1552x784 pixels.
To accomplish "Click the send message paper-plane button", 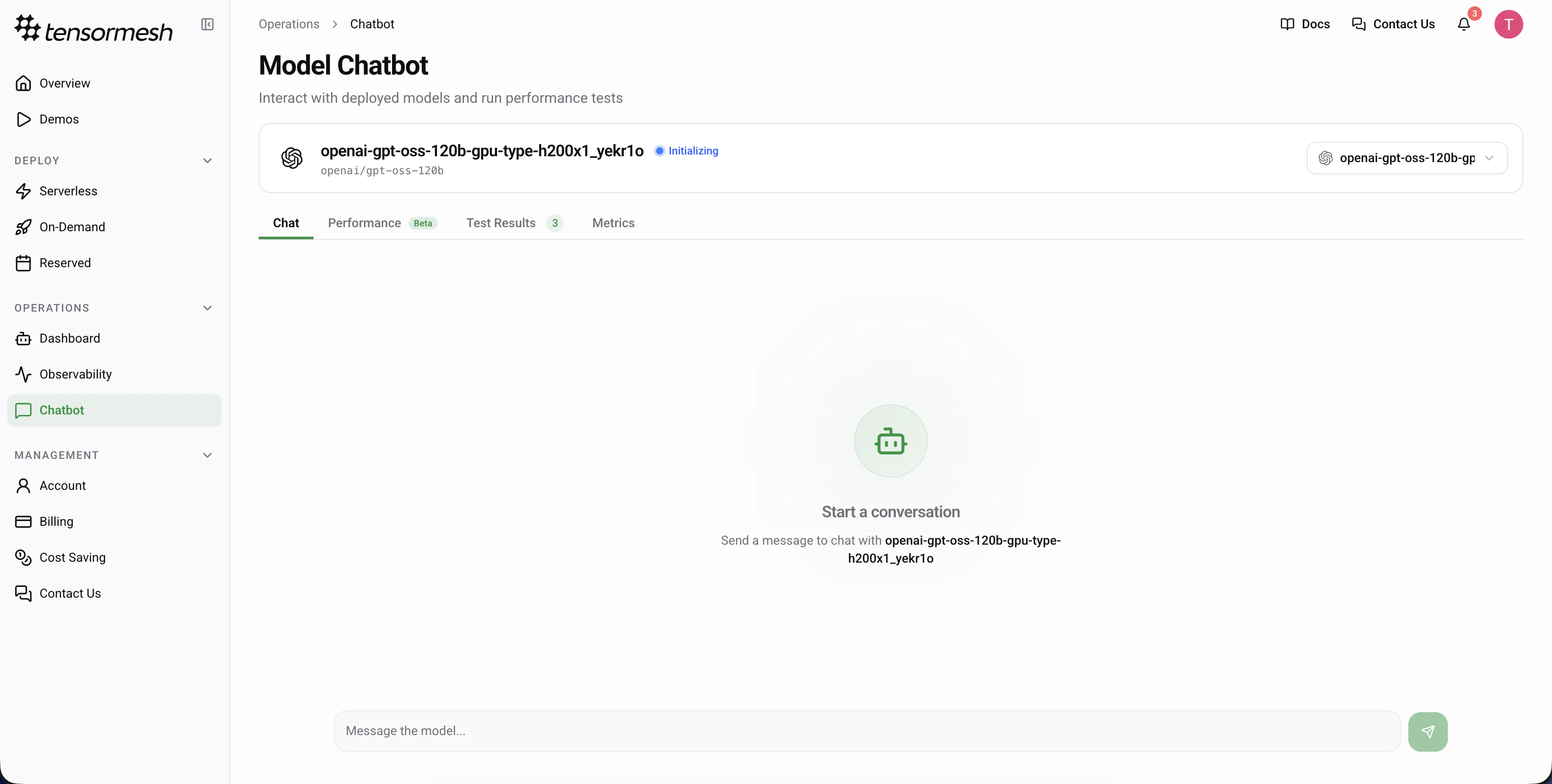I will click(1427, 731).
